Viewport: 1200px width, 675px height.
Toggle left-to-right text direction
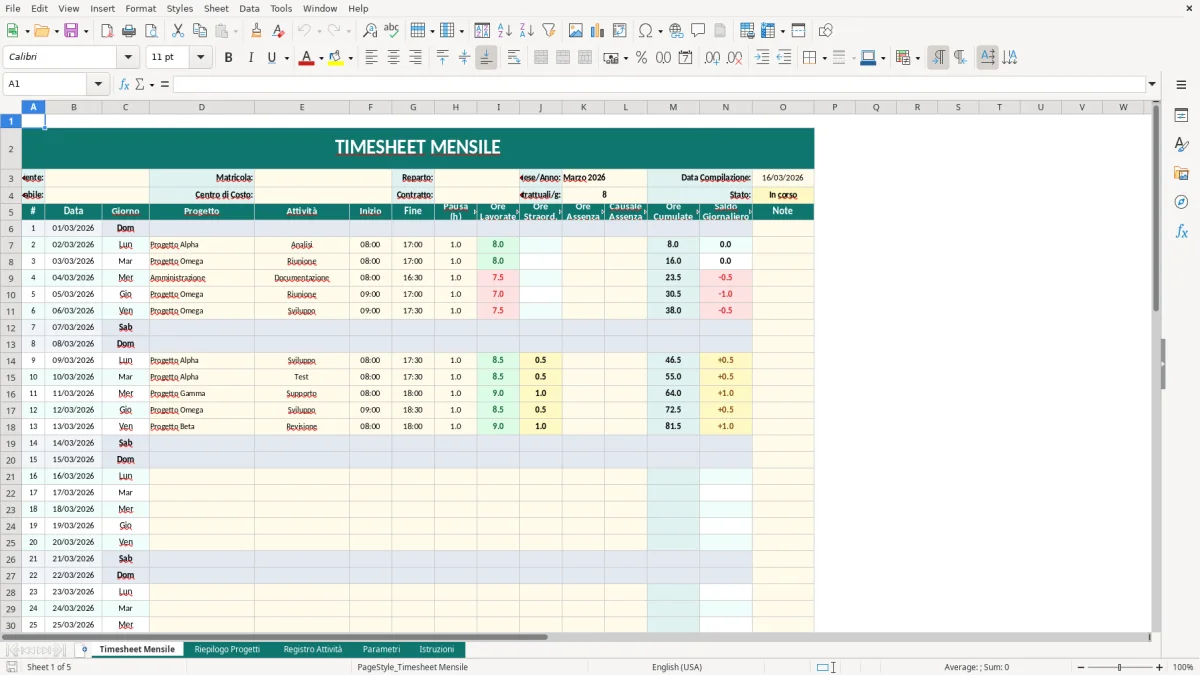[938, 58]
